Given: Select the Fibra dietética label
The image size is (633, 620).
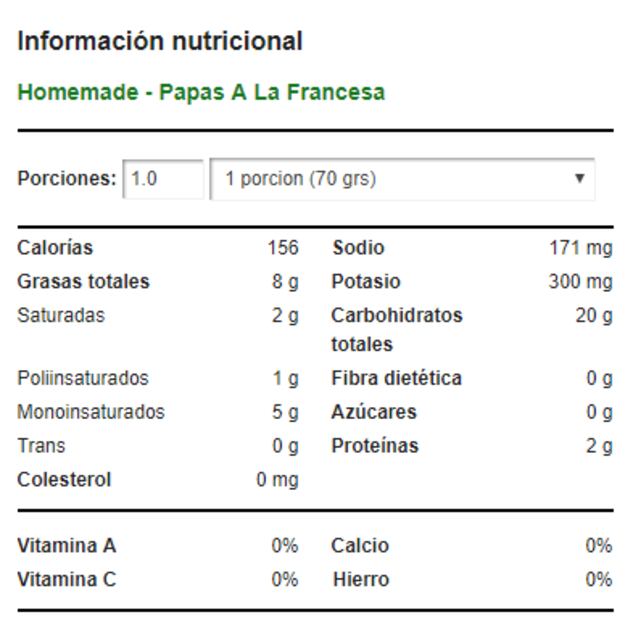Looking at the screenshot, I should click(396, 378).
